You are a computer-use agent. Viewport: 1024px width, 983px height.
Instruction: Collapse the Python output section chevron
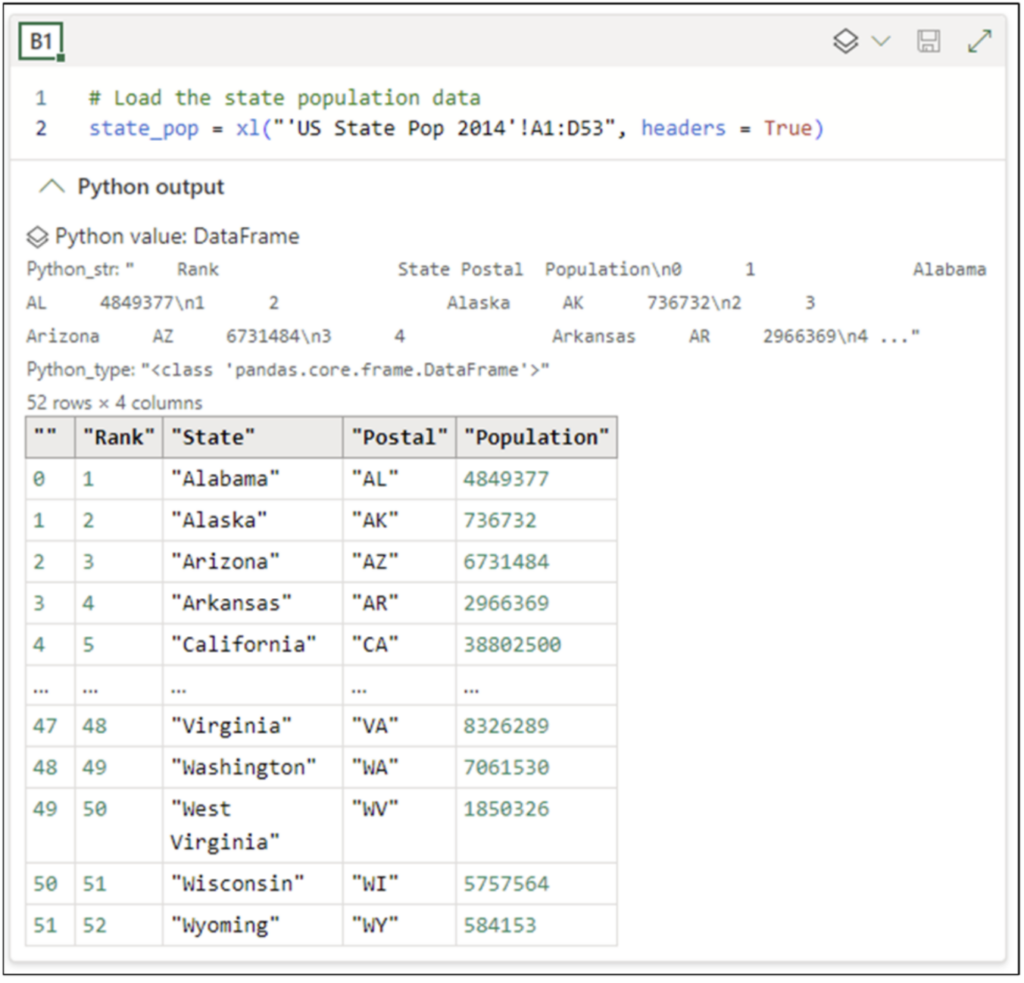click(x=51, y=187)
